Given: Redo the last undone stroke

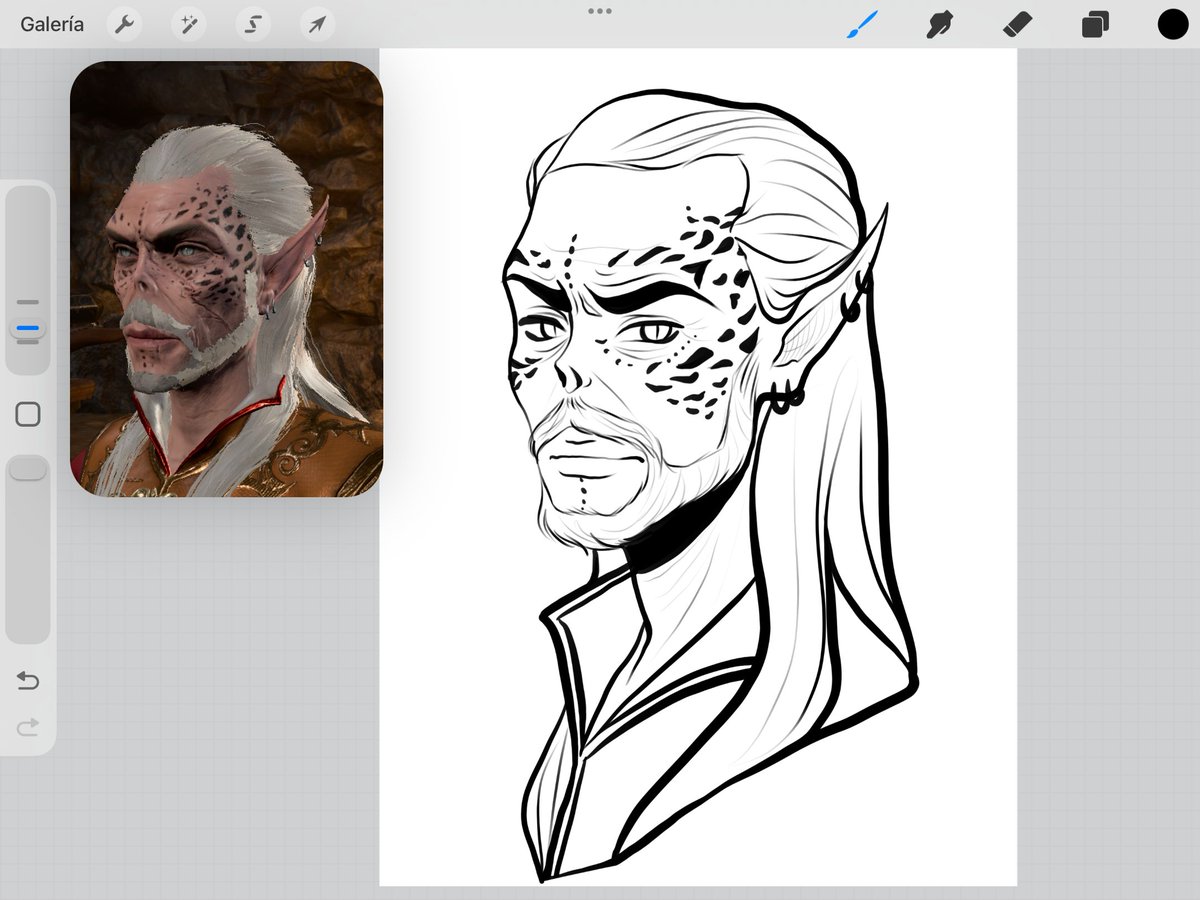Looking at the screenshot, I should 28,727.
